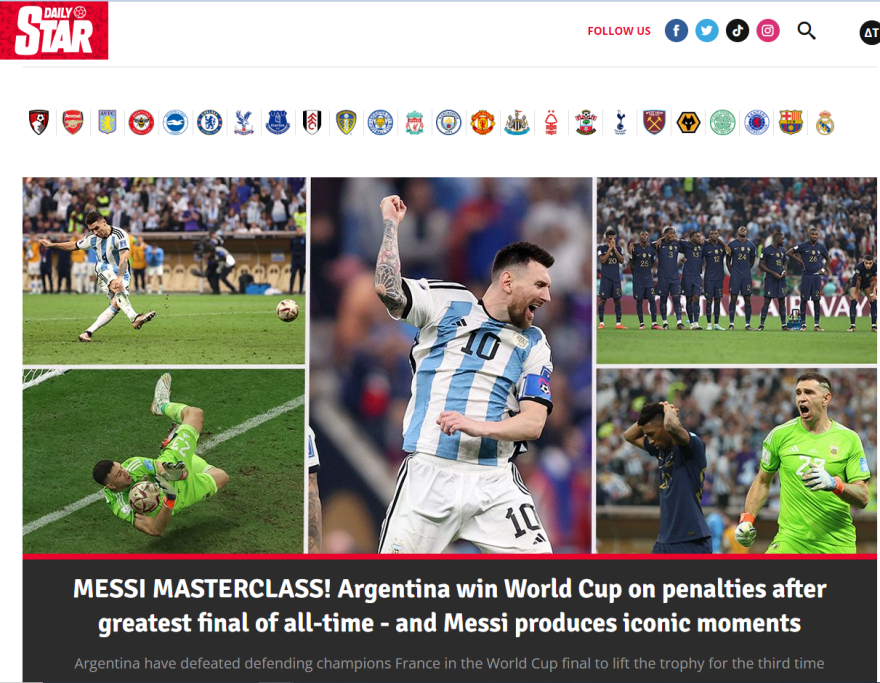Viewport: 880px width, 683px height.
Task: Select the Manchester City club crest
Action: pyautogui.click(x=448, y=122)
